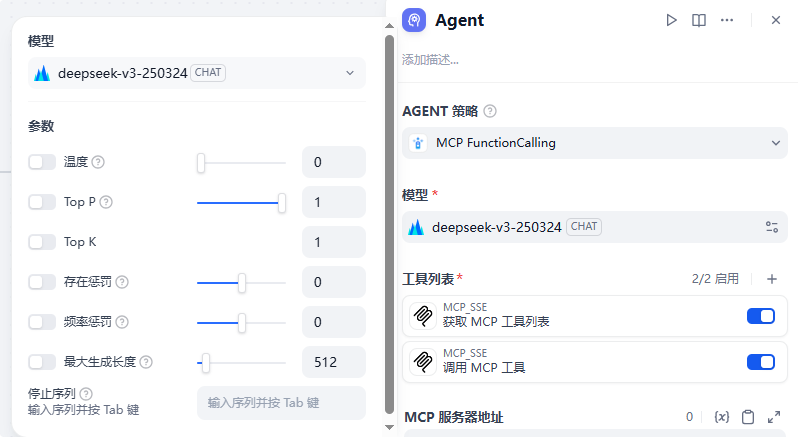Open the three-dot more options menu
The height and width of the screenshot is (437, 798).
[727, 20]
